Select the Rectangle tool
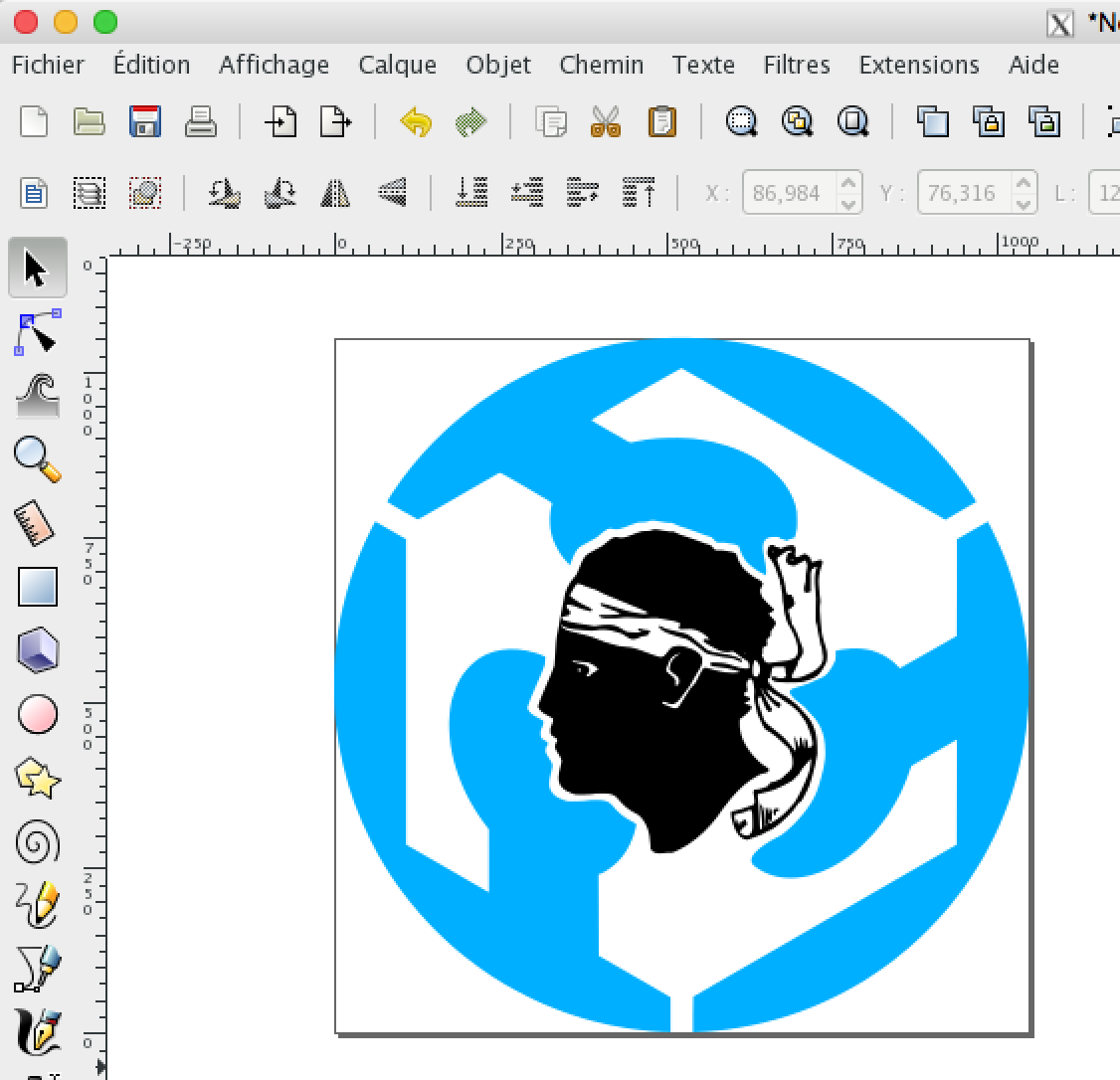 coord(37,587)
